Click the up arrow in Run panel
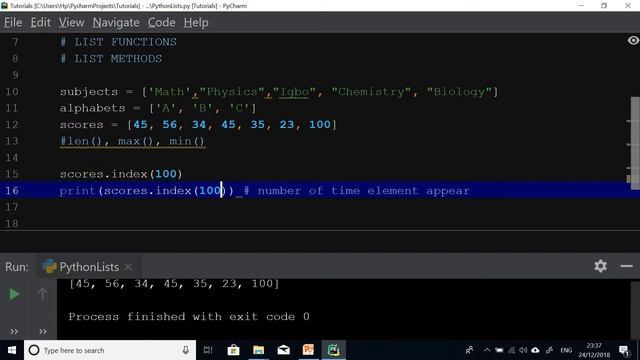Image resolution: width=640 pixels, height=360 pixels. coord(42,293)
